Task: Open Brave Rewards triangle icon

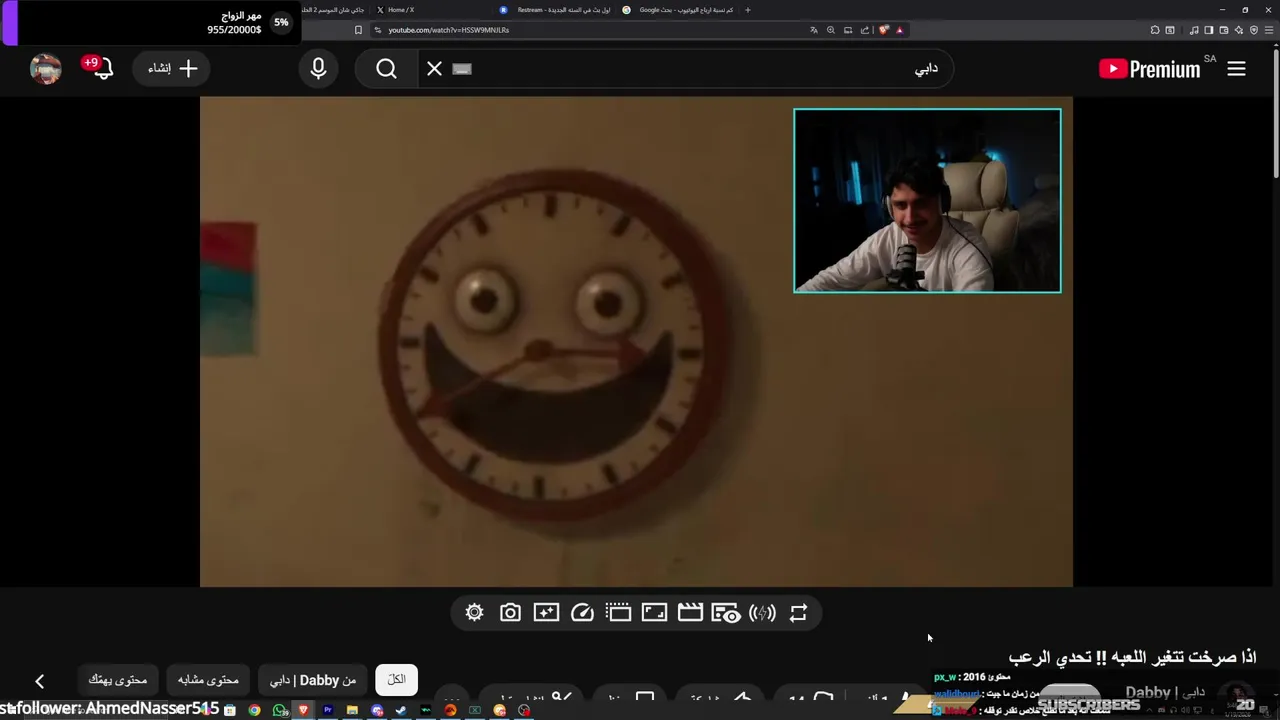Action: pos(900,30)
